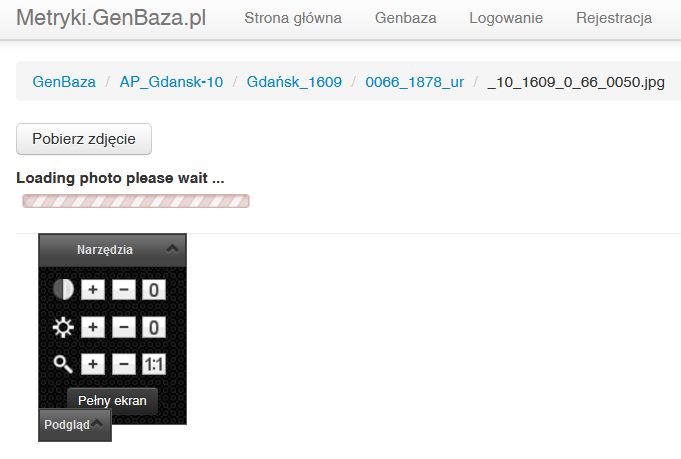Reset contrast to zero

[x=154, y=290]
